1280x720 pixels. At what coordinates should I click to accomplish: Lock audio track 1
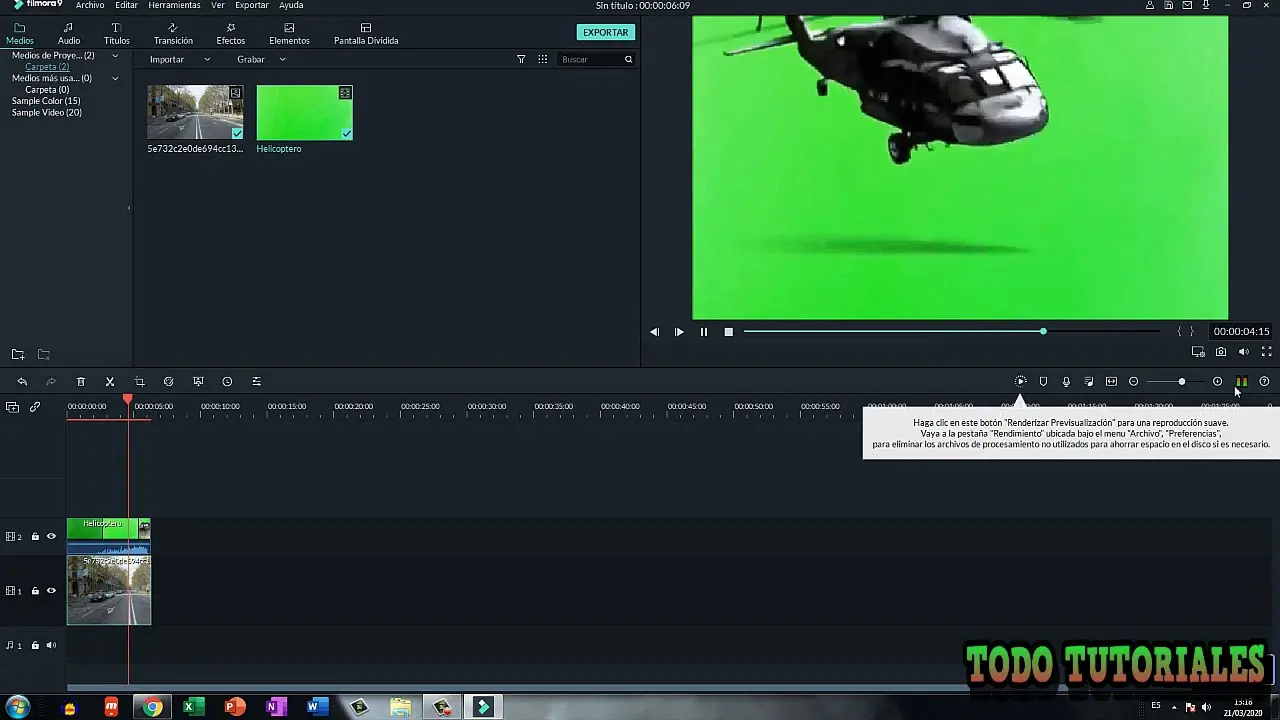pyautogui.click(x=35, y=646)
